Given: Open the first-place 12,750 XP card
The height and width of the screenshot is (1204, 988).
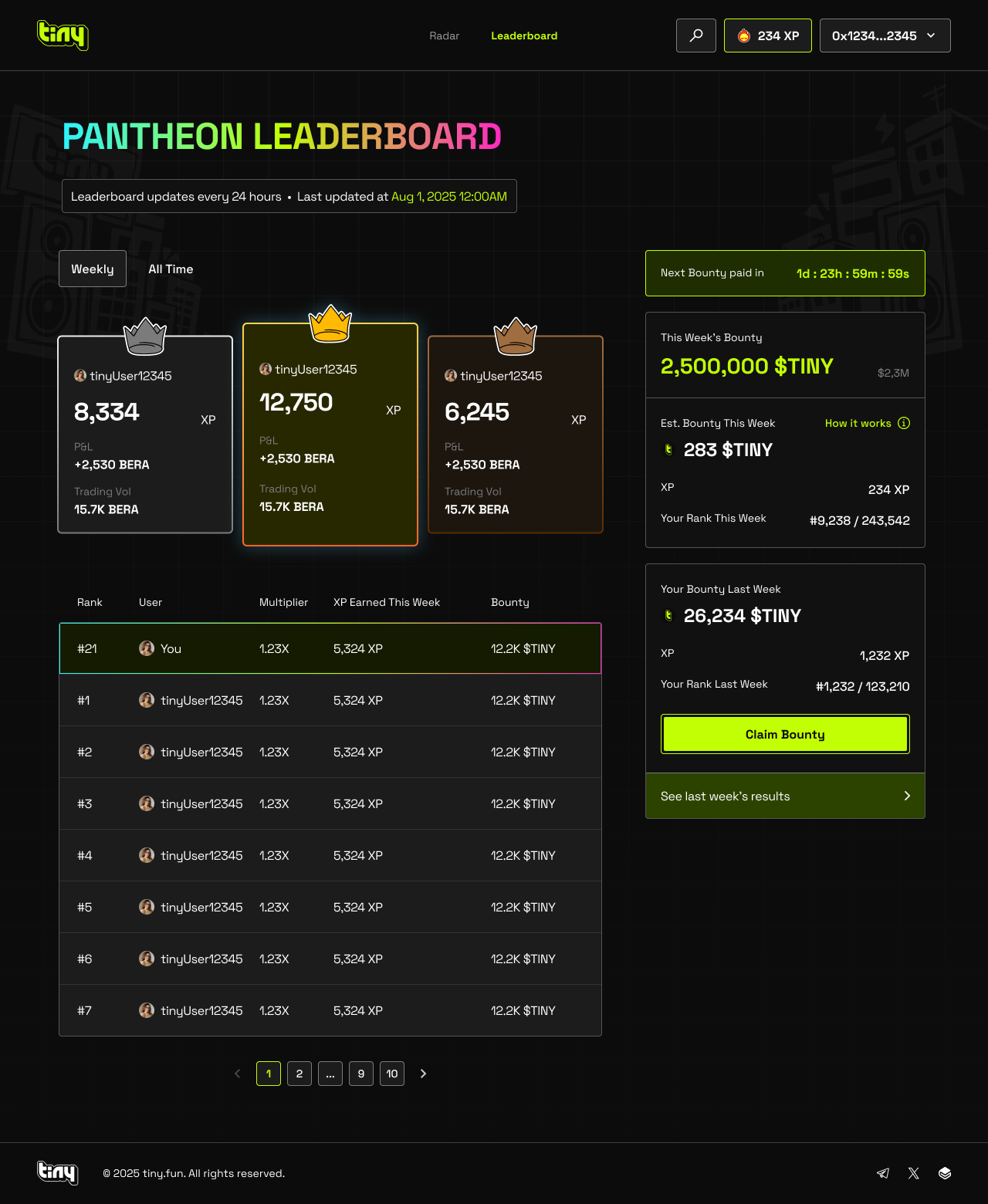Looking at the screenshot, I should coord(330,435).
